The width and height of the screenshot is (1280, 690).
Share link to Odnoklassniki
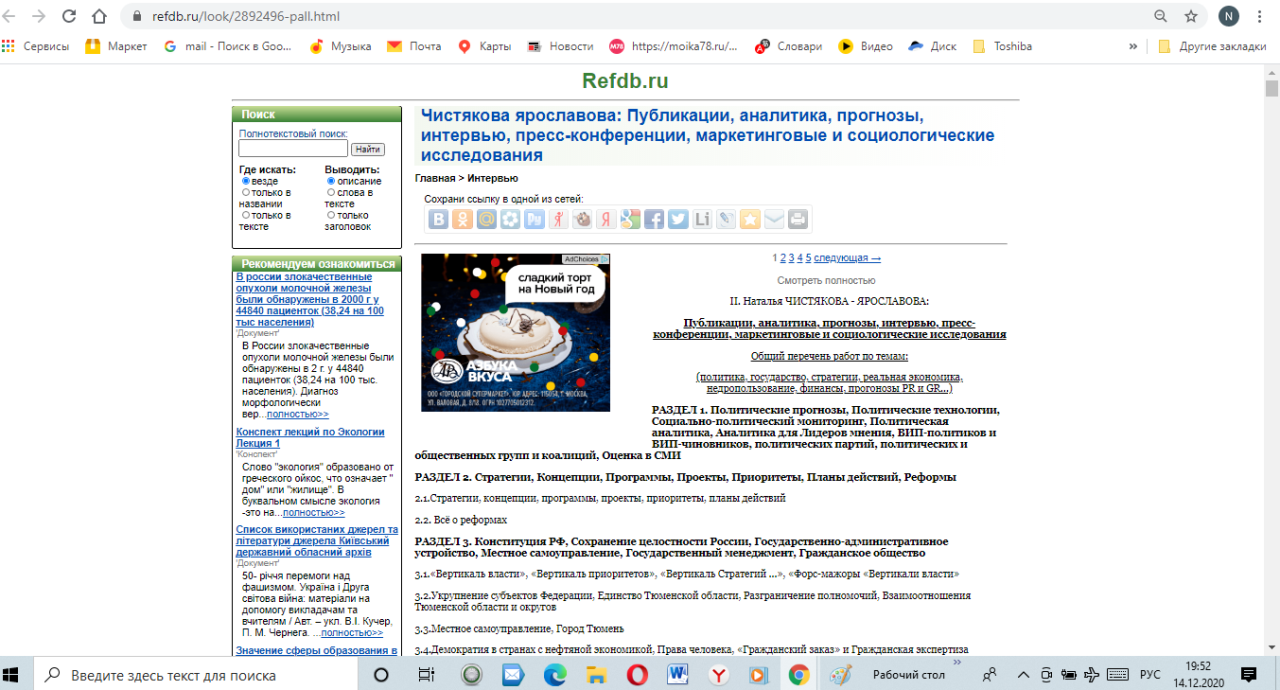[x=462, y=219]
